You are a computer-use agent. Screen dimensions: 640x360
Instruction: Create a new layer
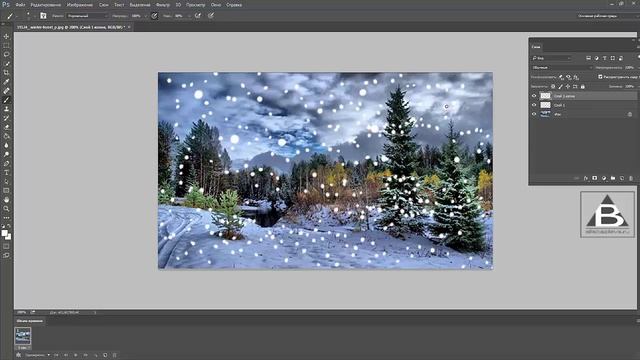(x=622, y=178)
